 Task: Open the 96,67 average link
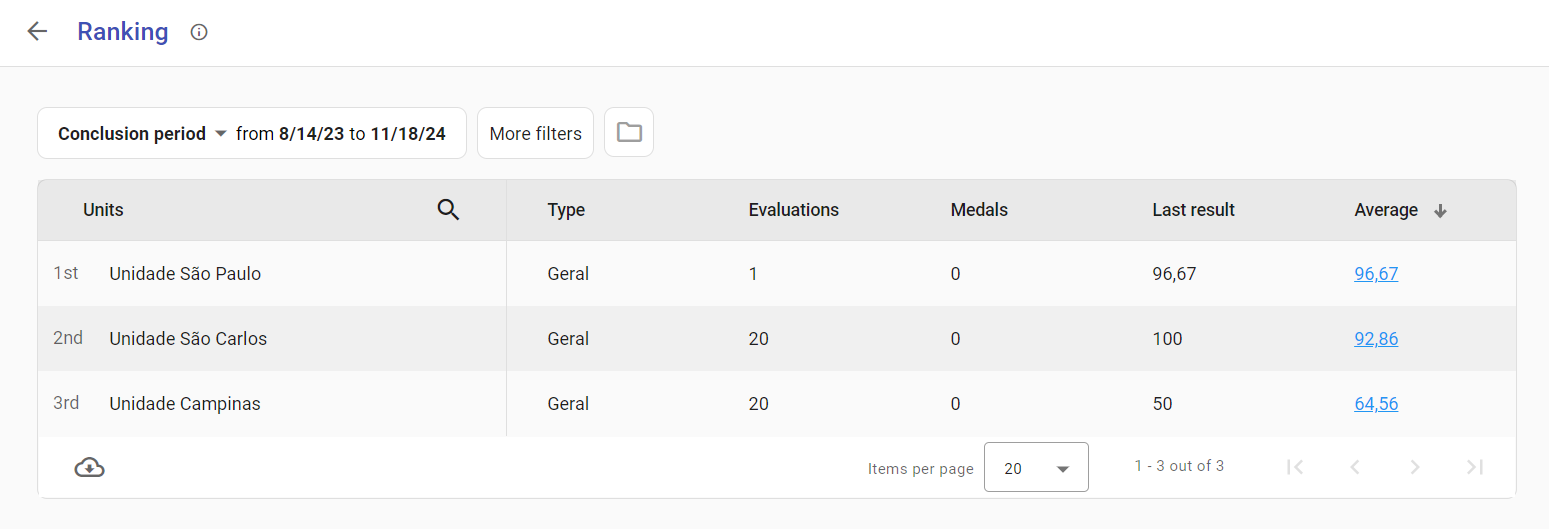pos(1376,274)
